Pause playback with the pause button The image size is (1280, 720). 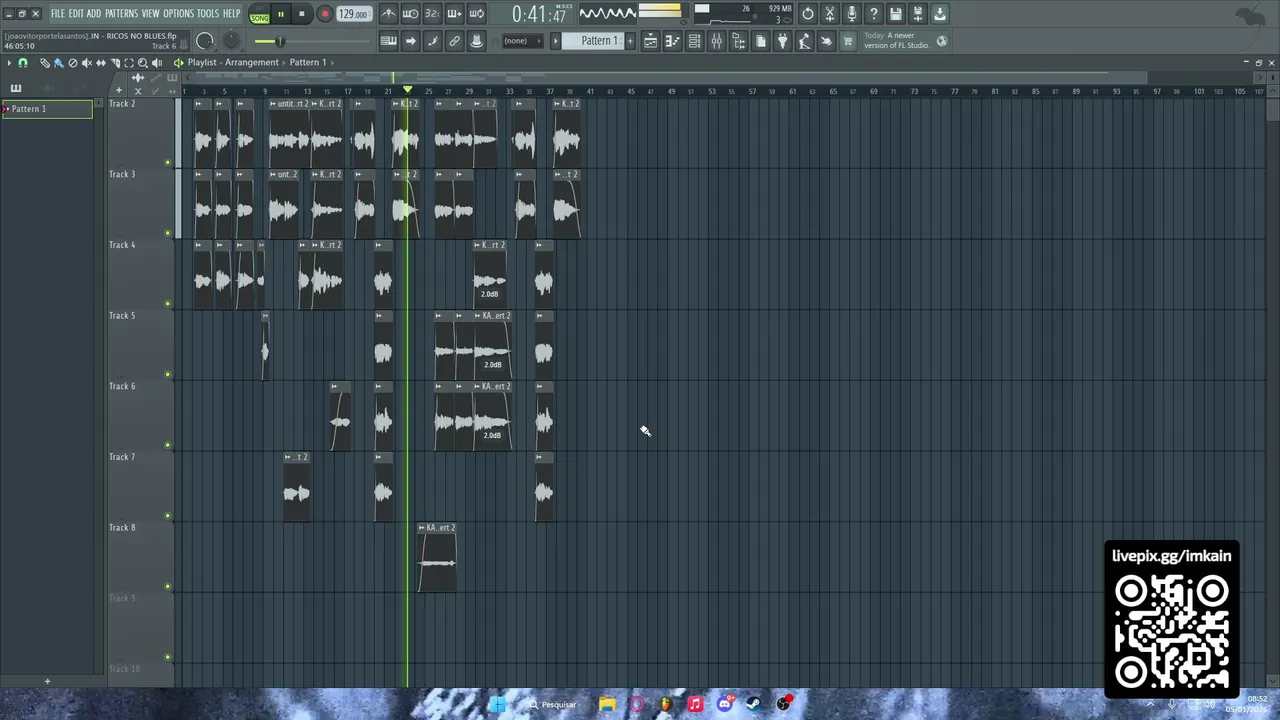click(281, 14)
